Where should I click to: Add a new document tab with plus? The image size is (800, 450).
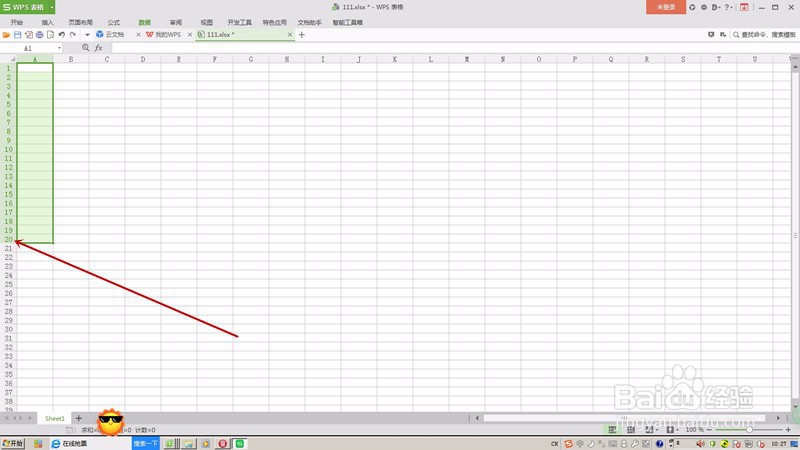[302, 35]
